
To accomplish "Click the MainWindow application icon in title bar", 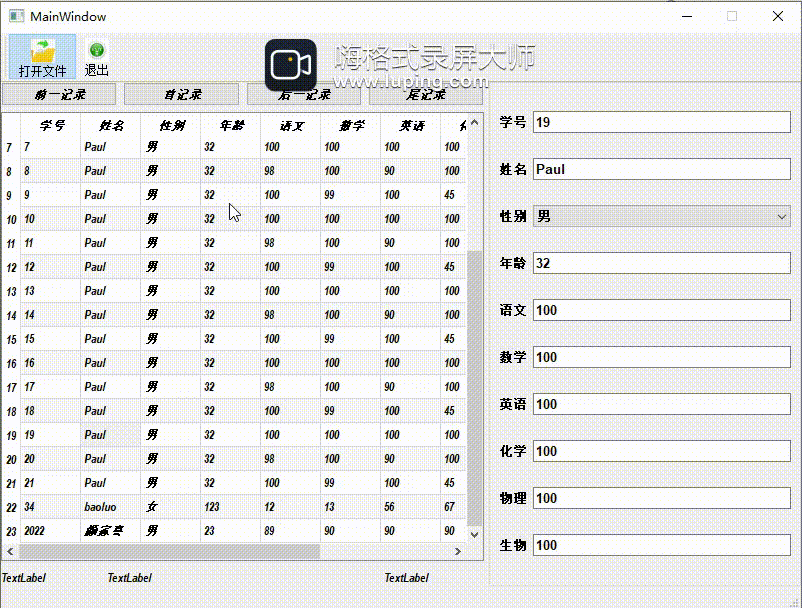I will pos(15,16).
